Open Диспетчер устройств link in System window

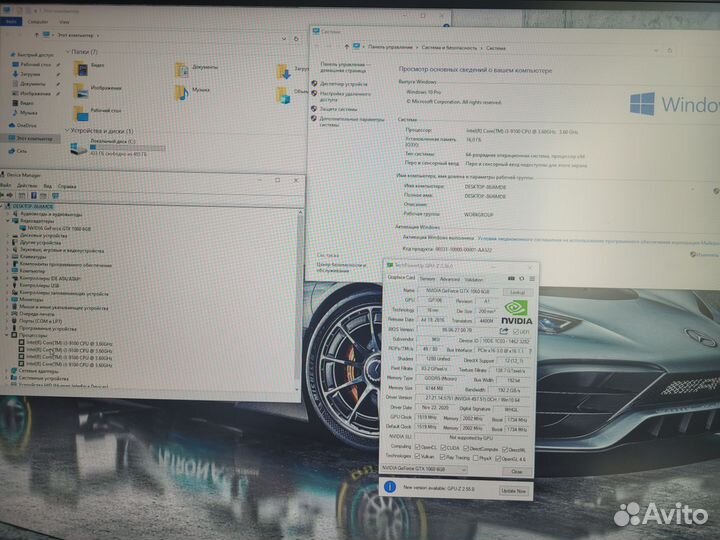point(343,84)
